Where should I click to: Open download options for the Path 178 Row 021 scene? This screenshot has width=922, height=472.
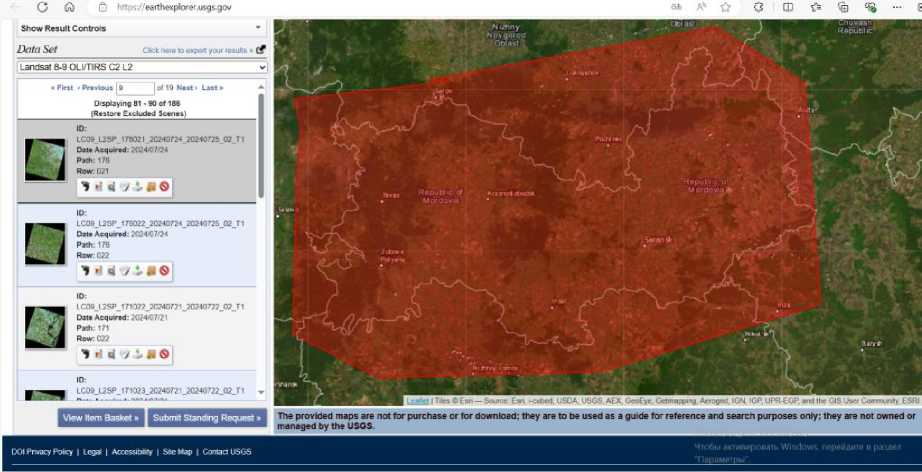(x=138, y=187)
